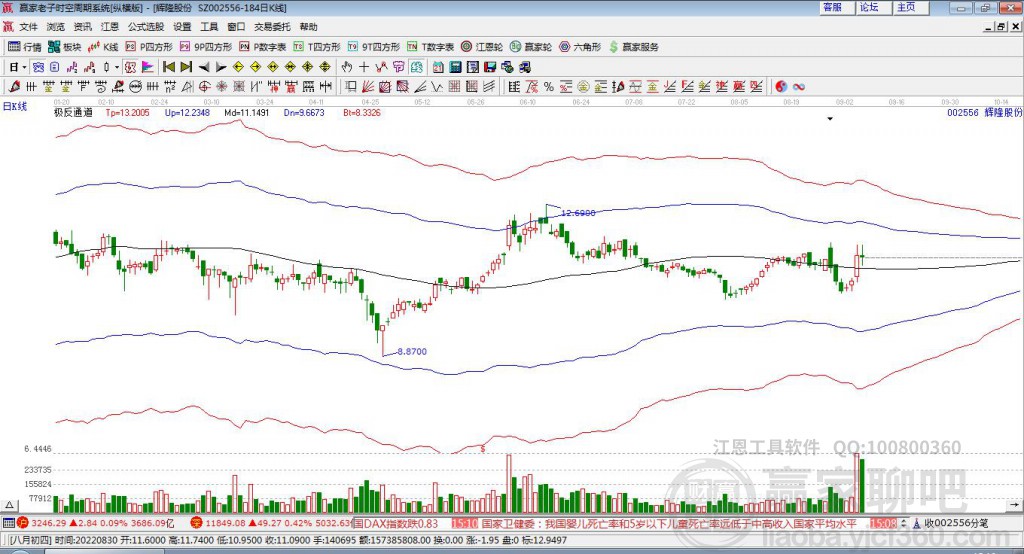The width and height of the screenshot is (1024, 554).
Task: Open the P数字表 number table
Action: pos(263,47)
